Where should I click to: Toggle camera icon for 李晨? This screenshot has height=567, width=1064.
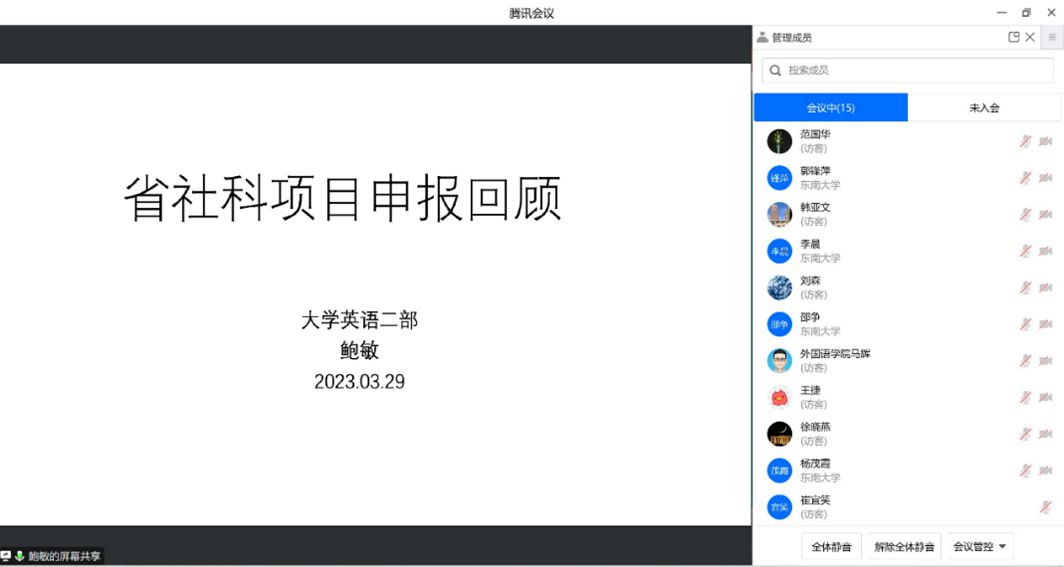coord(1046,251)
